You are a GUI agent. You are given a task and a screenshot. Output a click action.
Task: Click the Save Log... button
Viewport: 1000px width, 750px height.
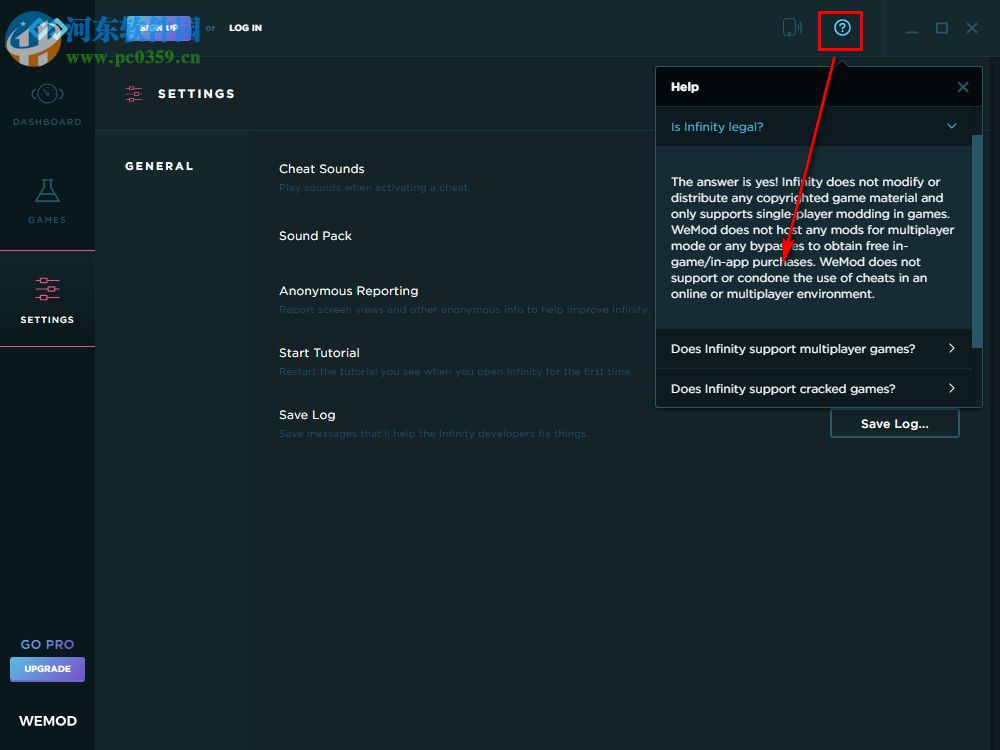coord(894,423)
